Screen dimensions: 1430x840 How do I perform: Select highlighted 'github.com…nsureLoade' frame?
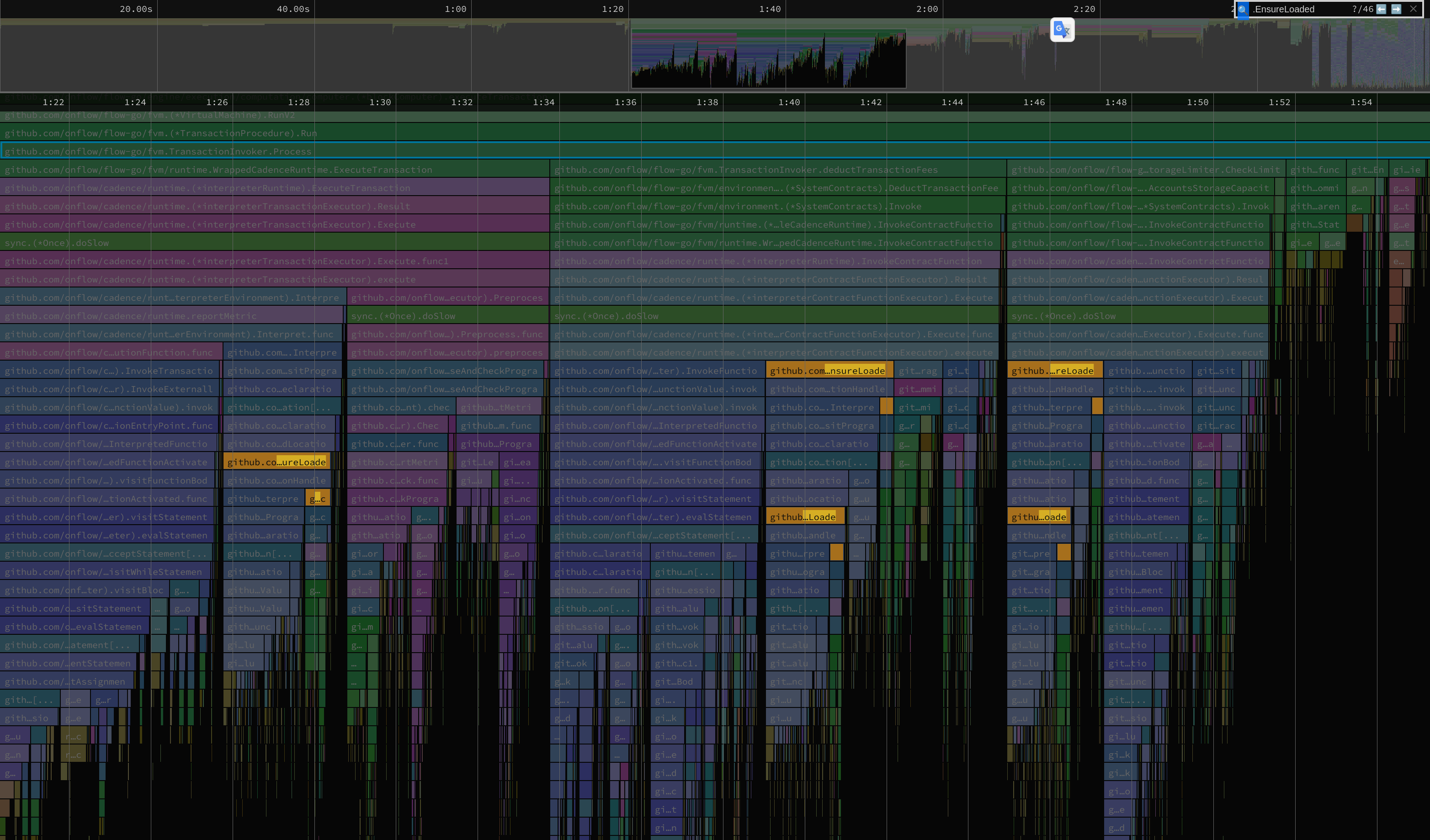(828, 371)
